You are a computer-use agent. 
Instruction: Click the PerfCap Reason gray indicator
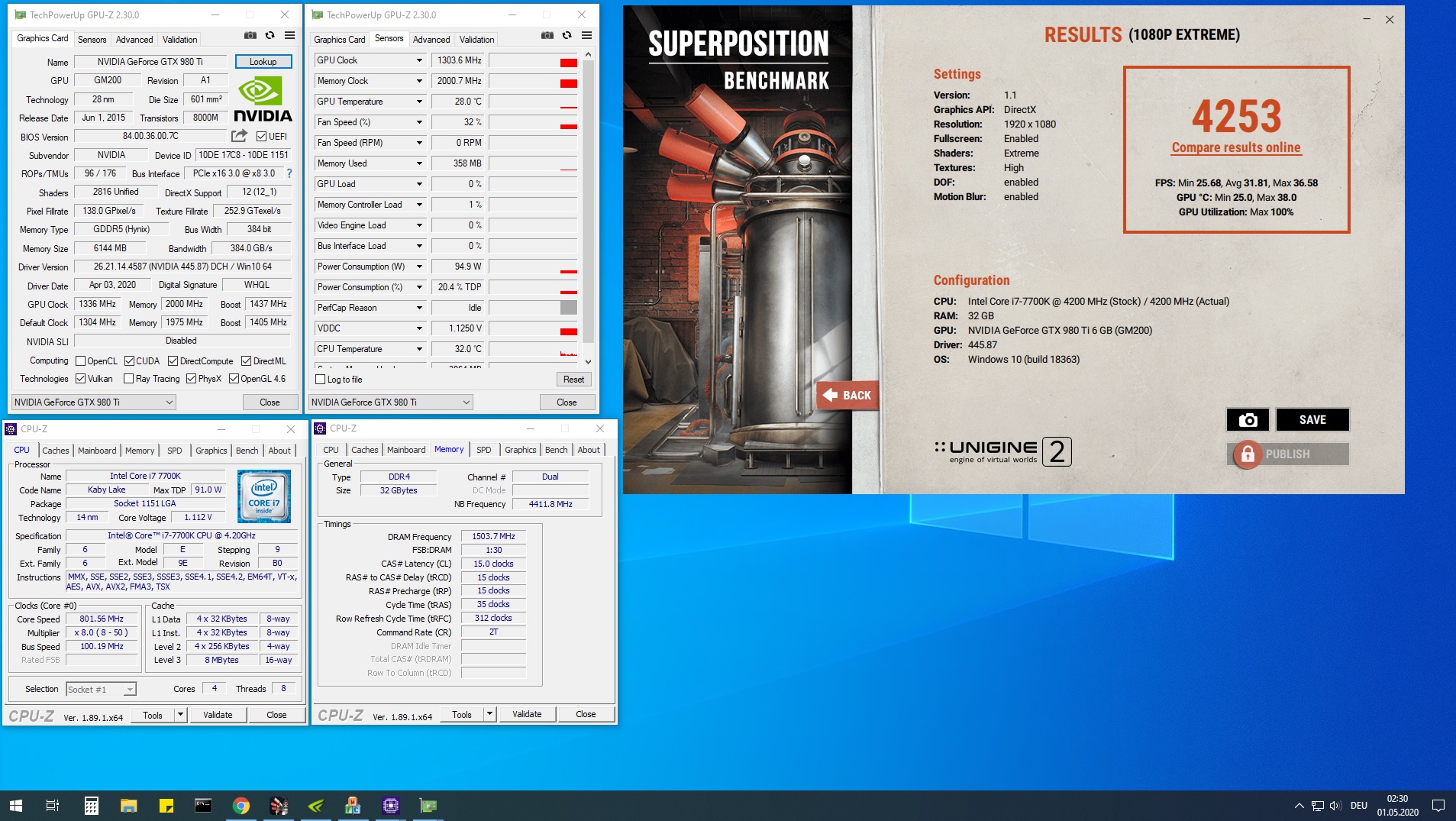click(569, 308)
